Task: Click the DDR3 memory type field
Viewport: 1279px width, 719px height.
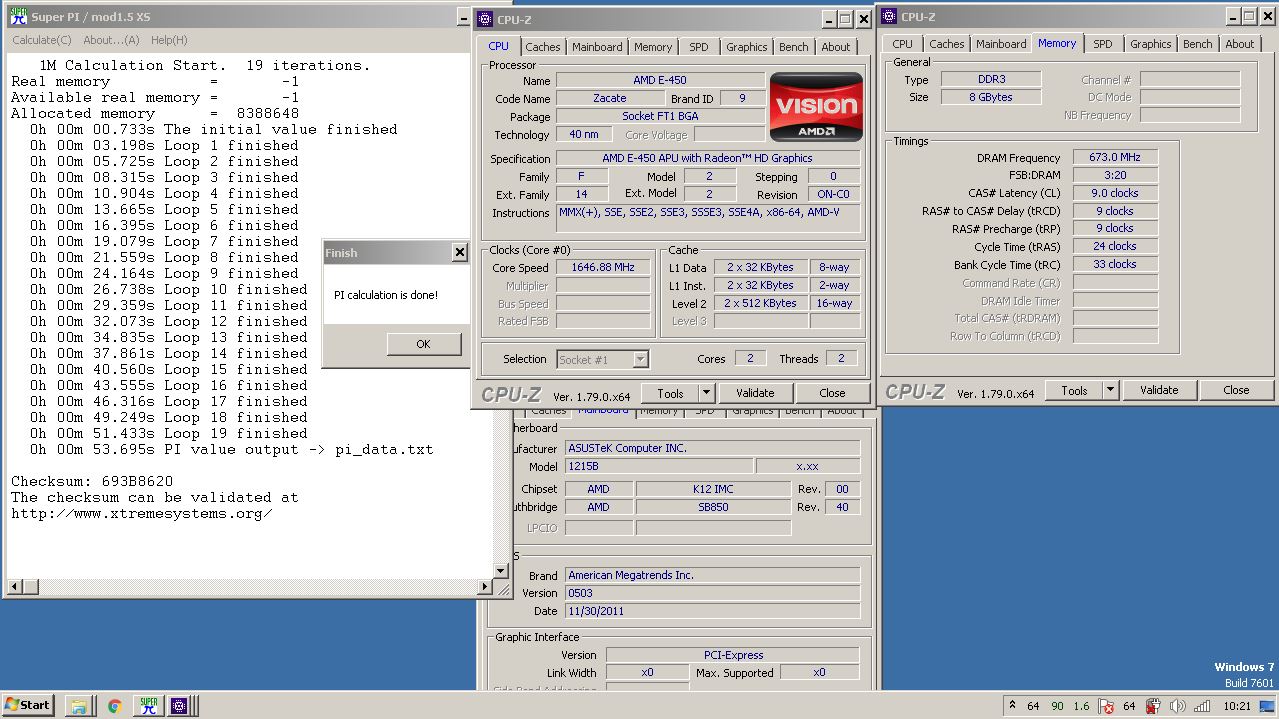Action: tap(992, 79)
